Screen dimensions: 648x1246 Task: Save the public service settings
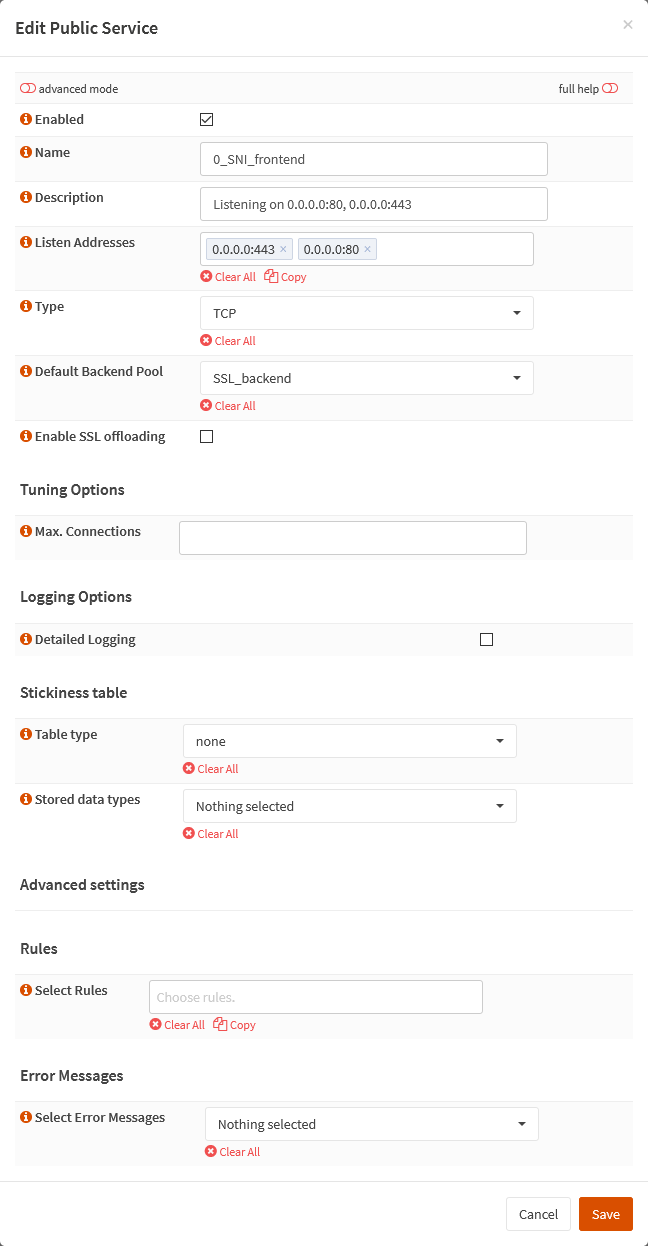point(605,1214)
